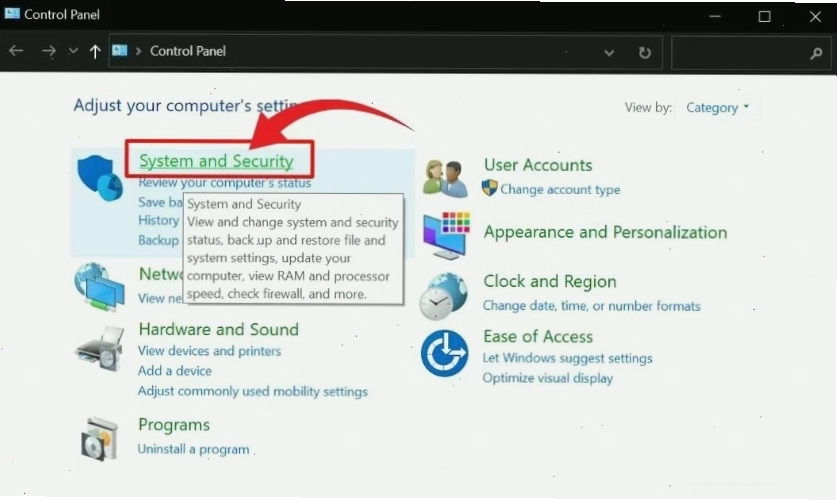This screenshot has width=837, height=500.
Task: Minimize the Control Panel window
Action: click(x=715, y=17)
